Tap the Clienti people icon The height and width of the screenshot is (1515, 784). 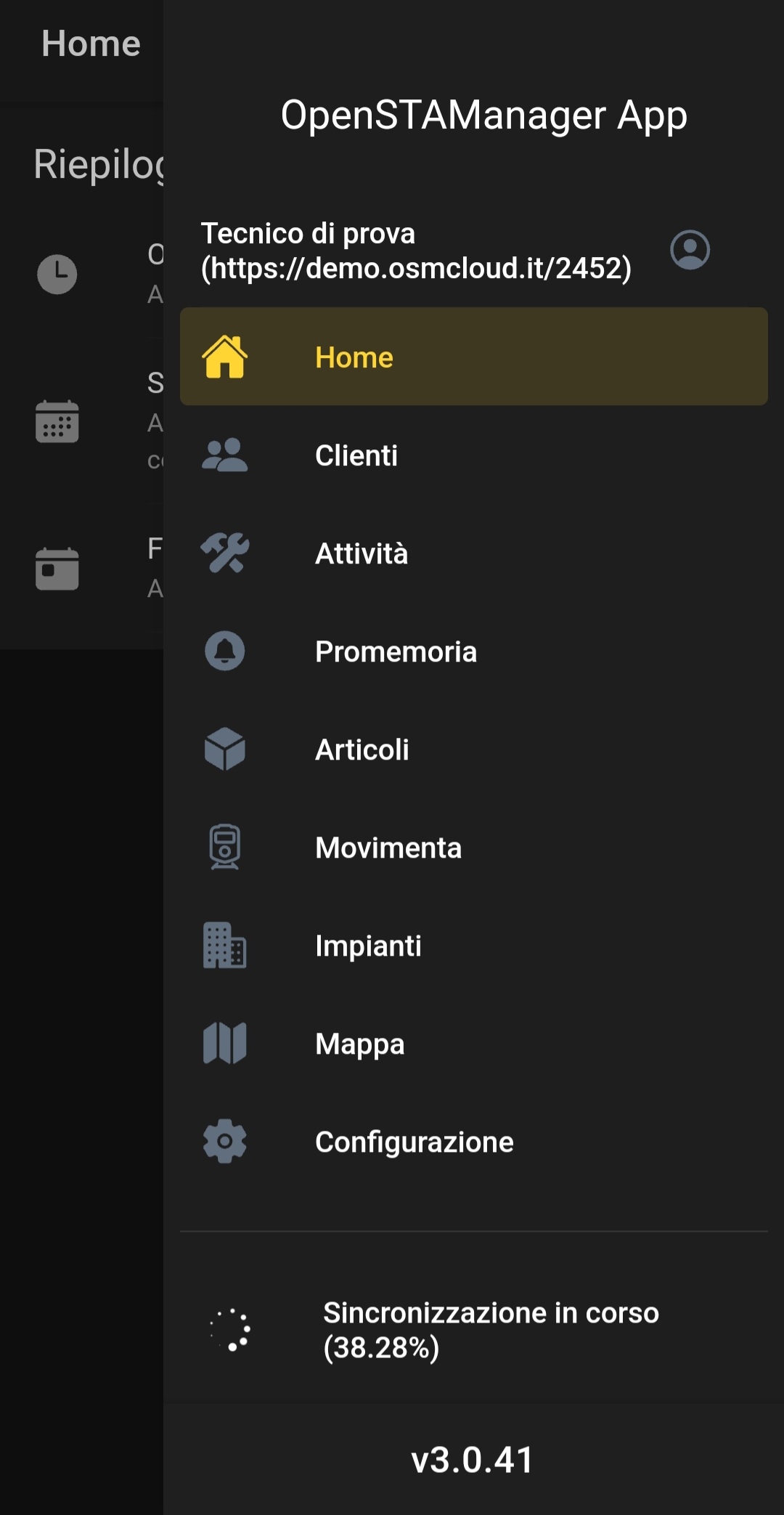point(224,455)
